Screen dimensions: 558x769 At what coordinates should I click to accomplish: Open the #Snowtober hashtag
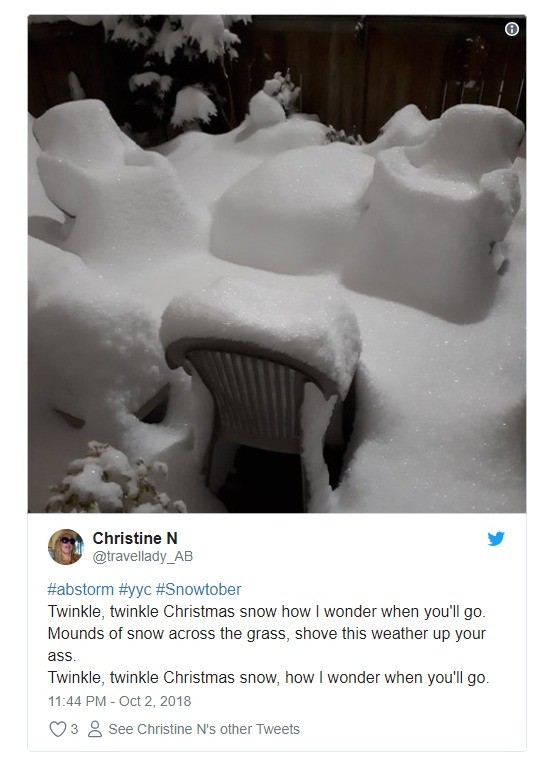199,589
